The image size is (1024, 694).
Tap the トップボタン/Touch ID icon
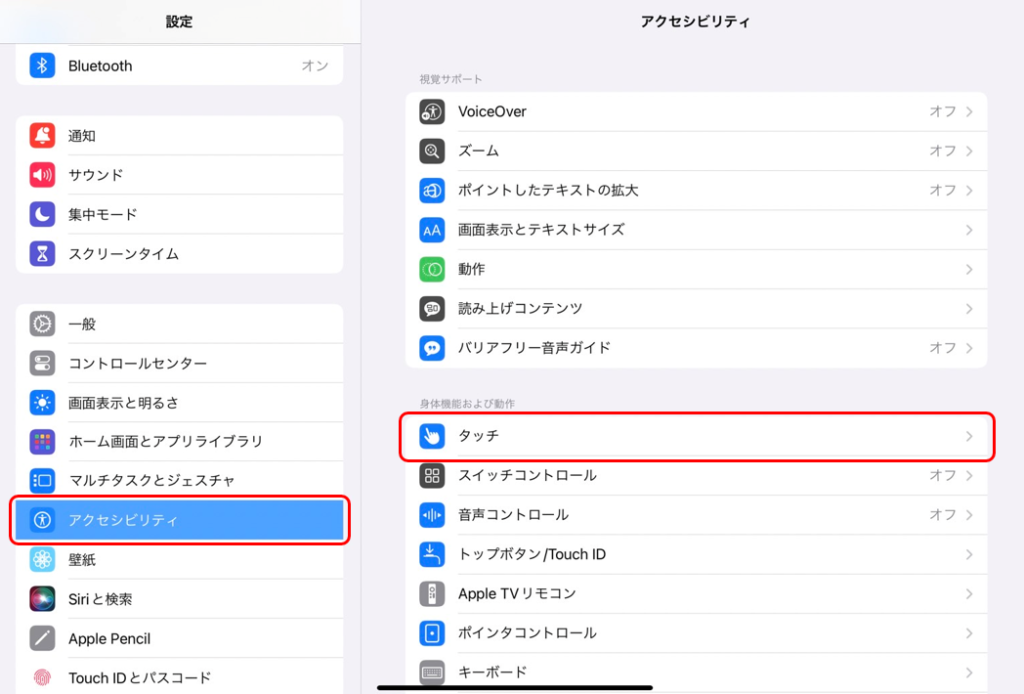click(x=432, y=554)
